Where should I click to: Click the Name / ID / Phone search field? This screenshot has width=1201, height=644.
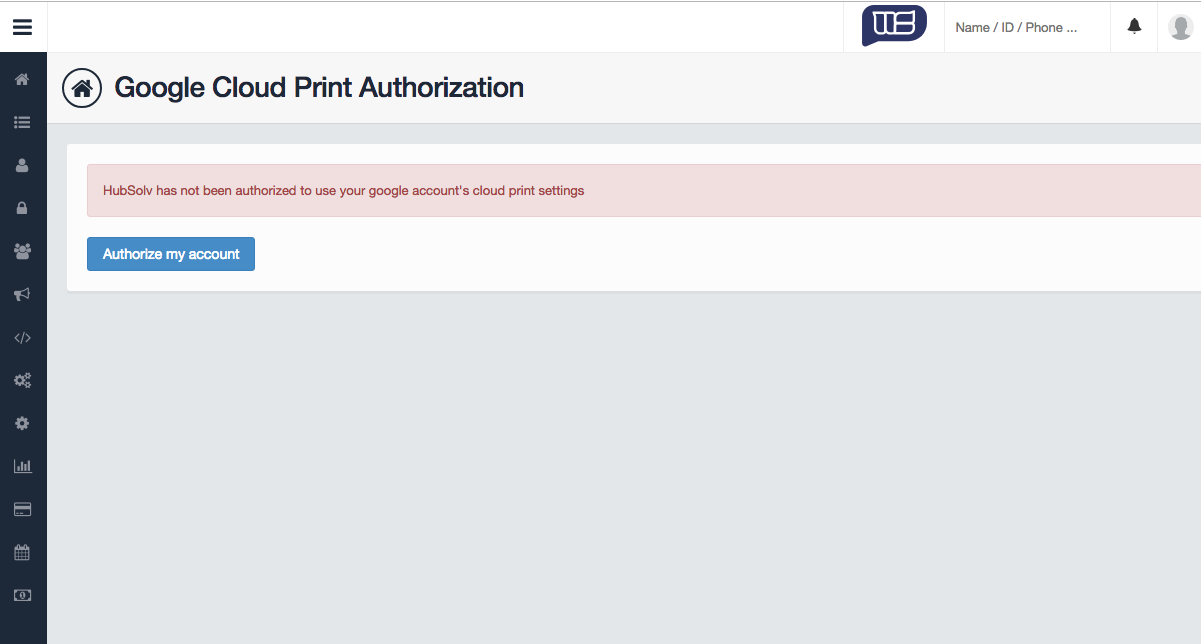(1020, 27)
